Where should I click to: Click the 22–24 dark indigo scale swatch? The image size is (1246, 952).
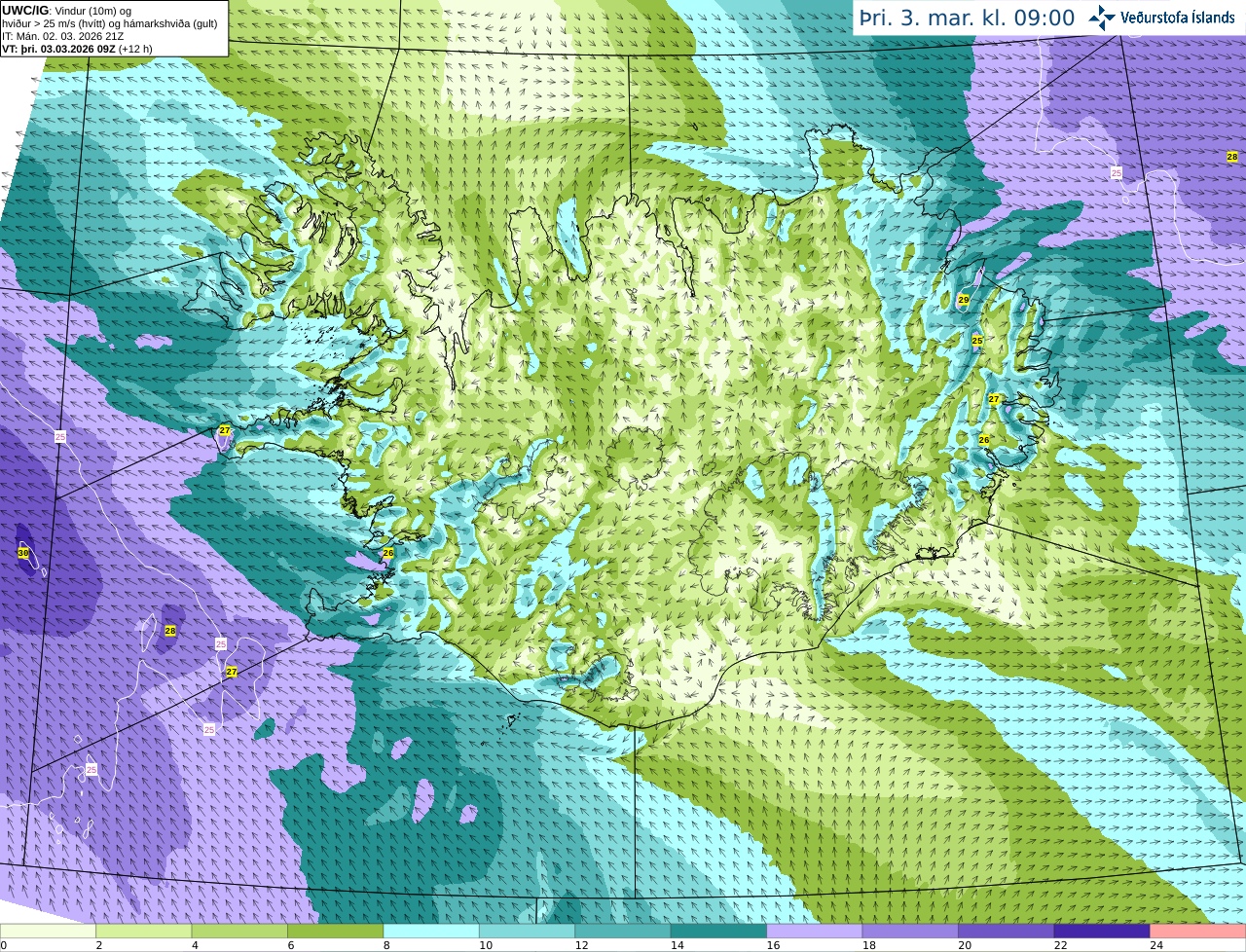(1103, 931)
